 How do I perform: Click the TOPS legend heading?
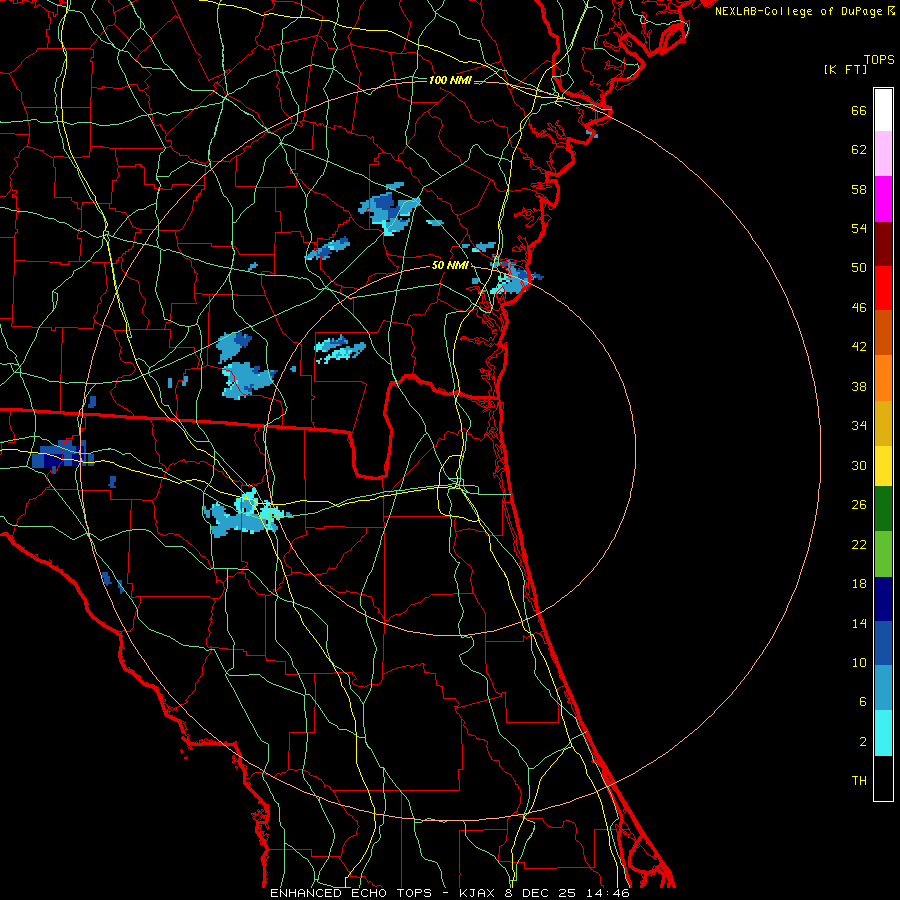[x=879, y=60]
